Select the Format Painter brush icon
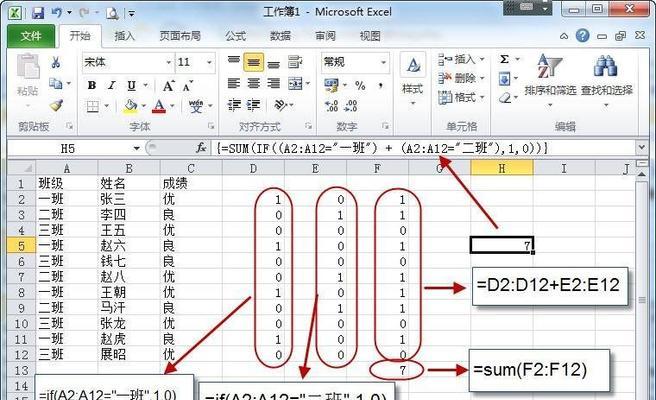This screenshot has height=400, width=656. point(56,105)
